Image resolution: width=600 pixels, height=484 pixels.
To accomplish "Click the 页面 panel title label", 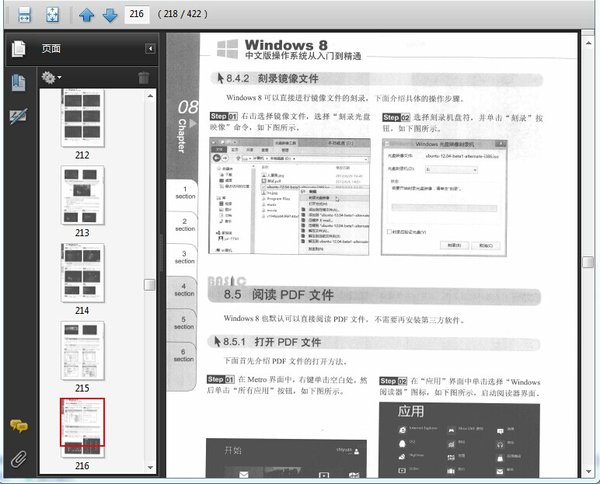I will click(51, 49).
